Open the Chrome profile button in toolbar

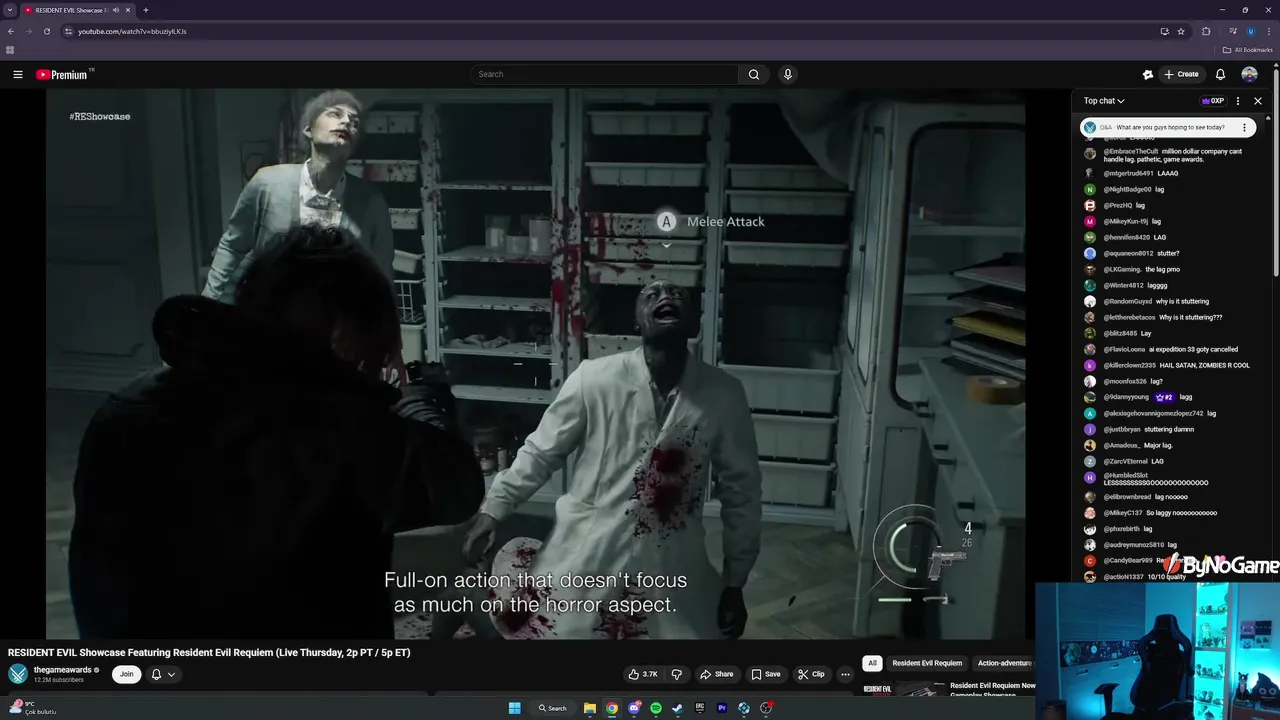1251,31
